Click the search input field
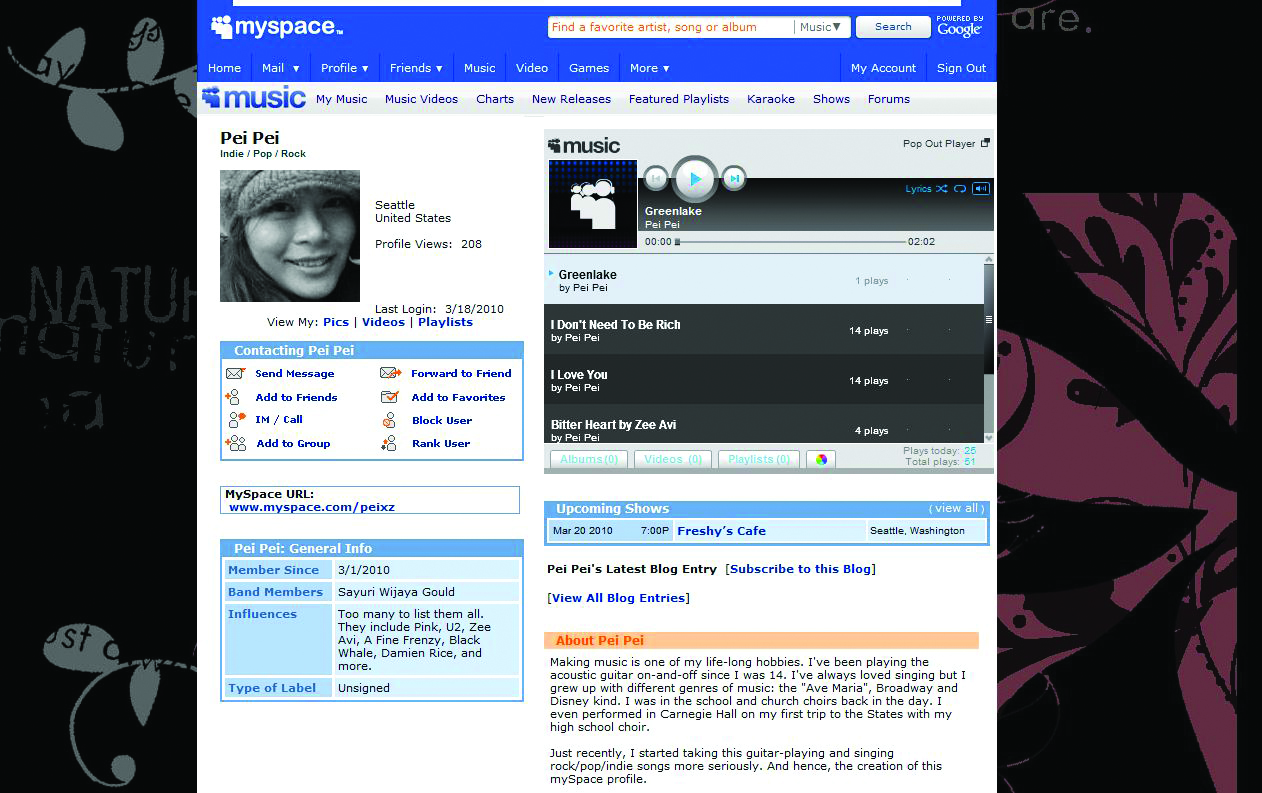 (671, 27)
